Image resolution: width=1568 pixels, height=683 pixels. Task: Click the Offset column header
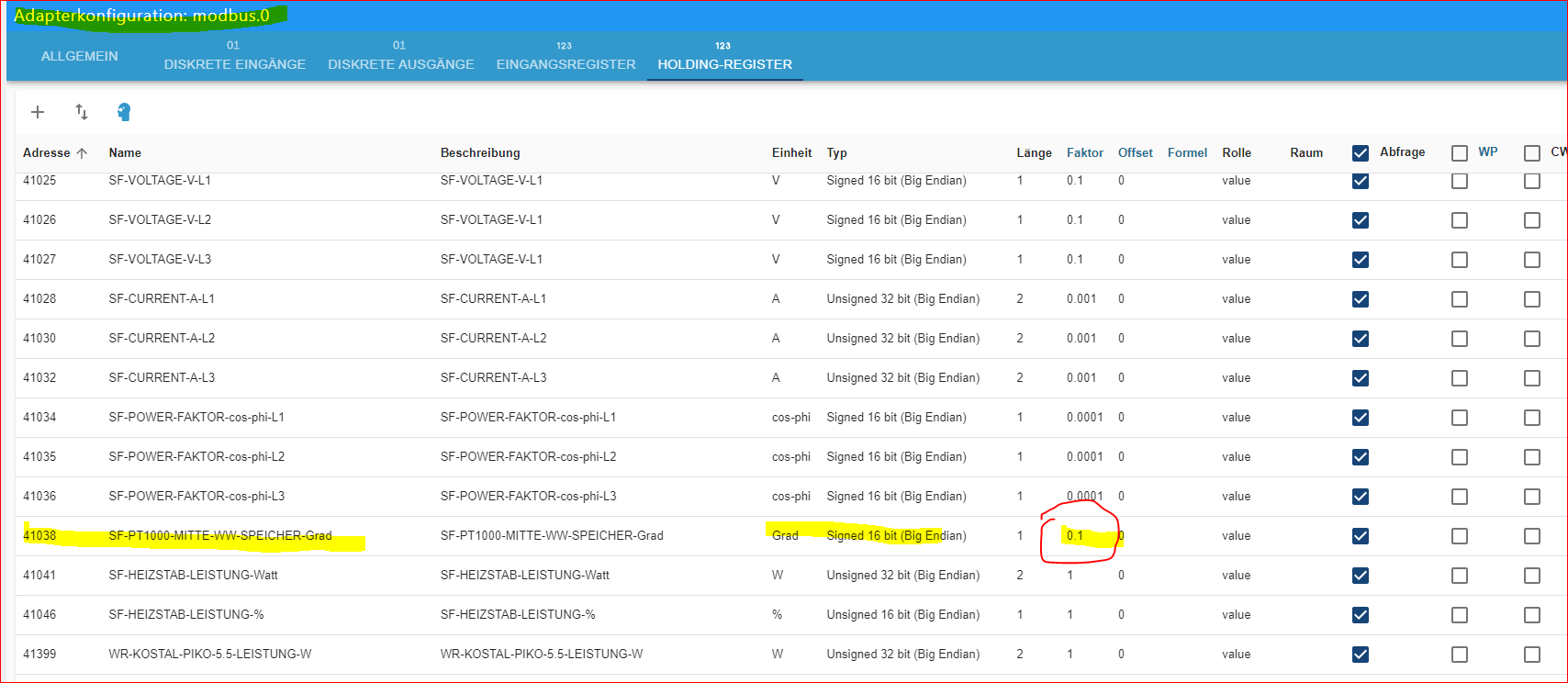point(1135,152)
